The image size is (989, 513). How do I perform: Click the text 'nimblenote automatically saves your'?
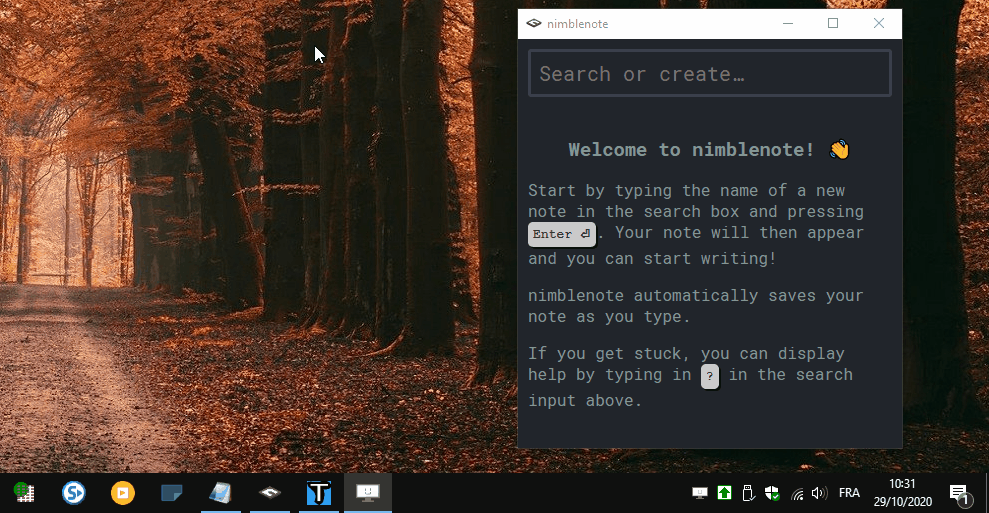(696, 295)
